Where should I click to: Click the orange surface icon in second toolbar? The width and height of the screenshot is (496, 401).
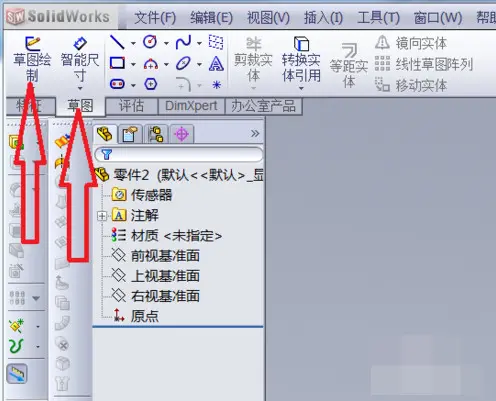point(62,141)
